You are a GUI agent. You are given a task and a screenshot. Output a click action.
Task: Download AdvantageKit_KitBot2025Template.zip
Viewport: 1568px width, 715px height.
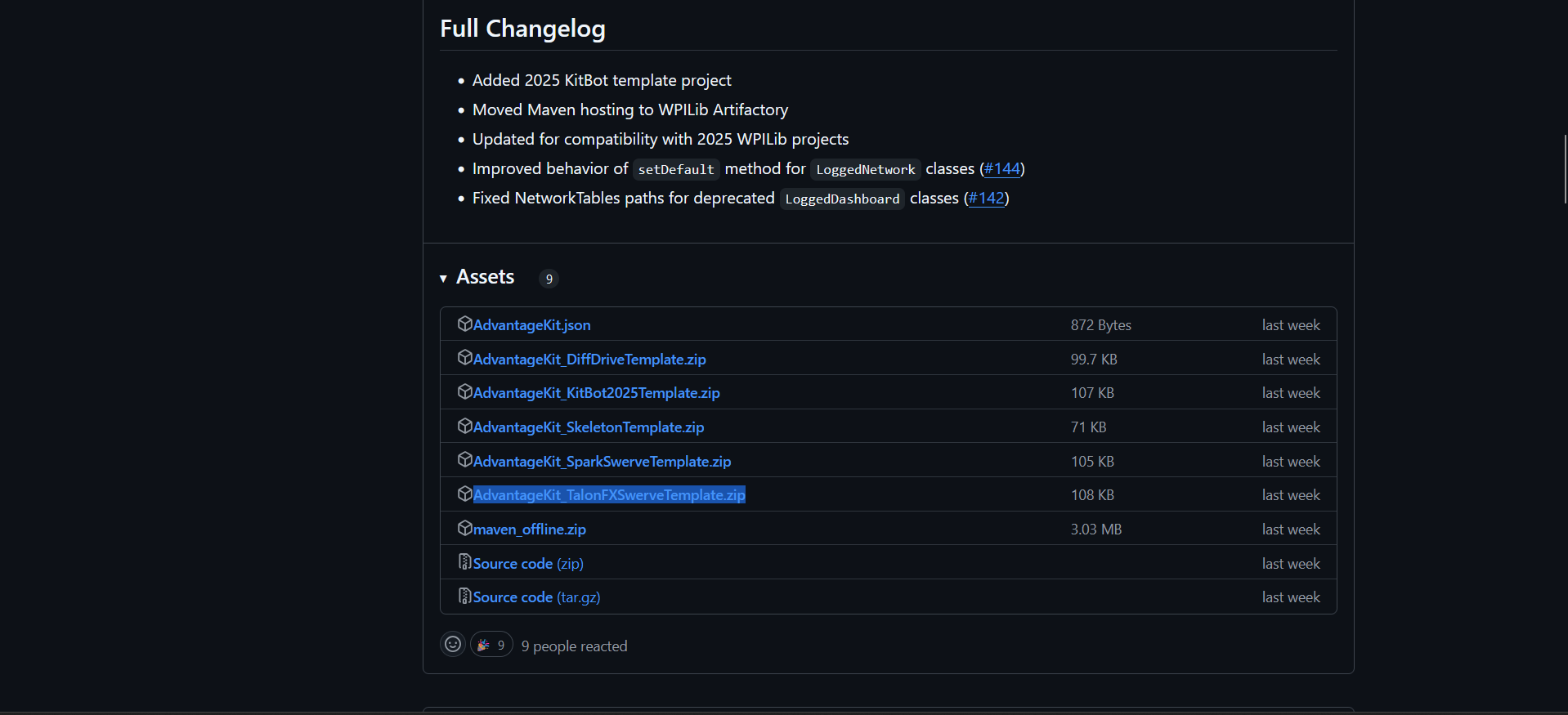(597, 393)
